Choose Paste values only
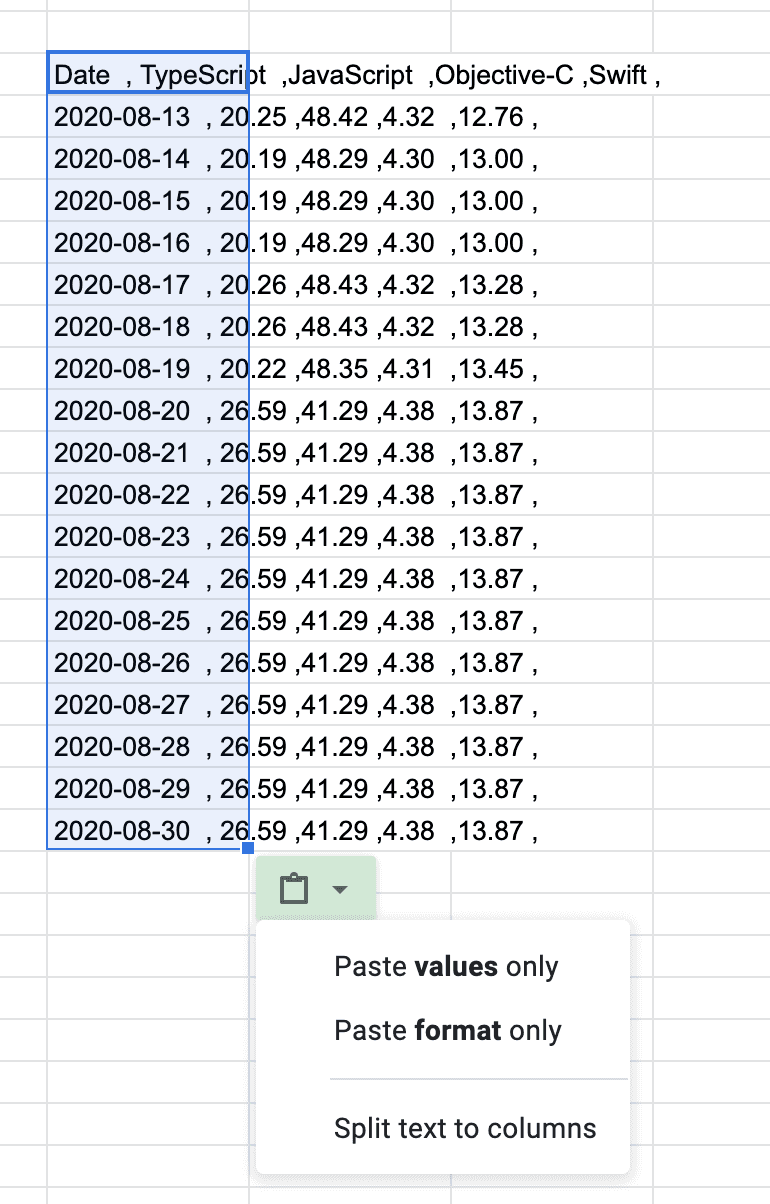Viewport: 770px width, 1204px height. click(446, 967)
